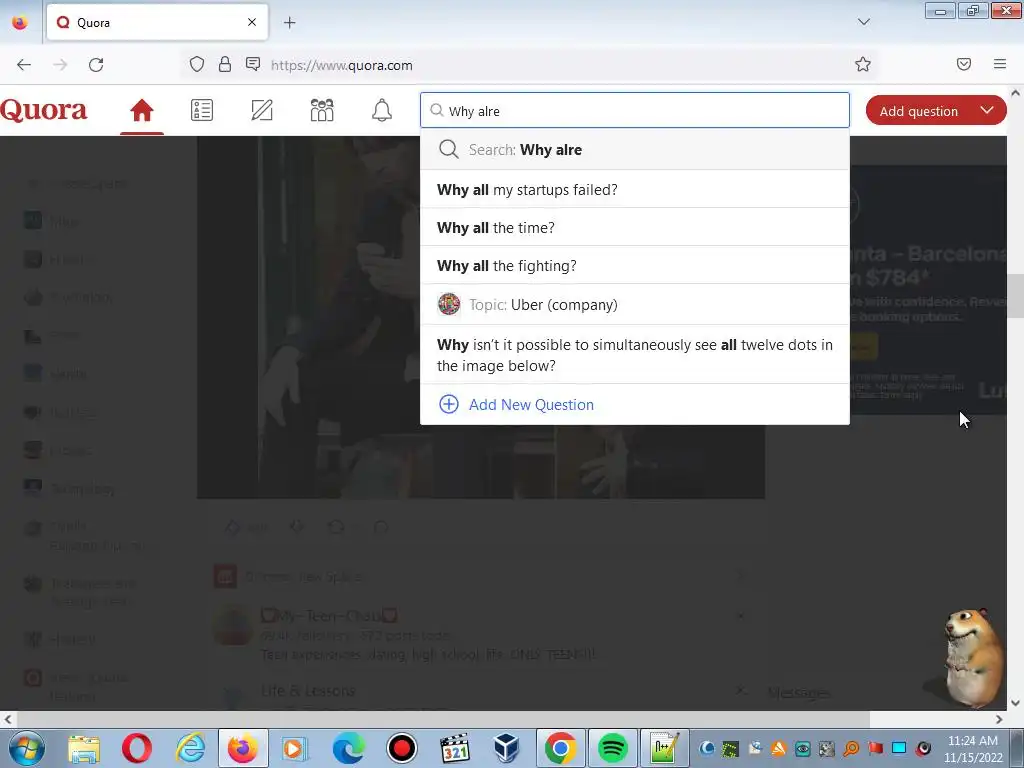Launch Microsoft Edge from taskbar
Viewport: 1024px width, 768px height.
348,748
